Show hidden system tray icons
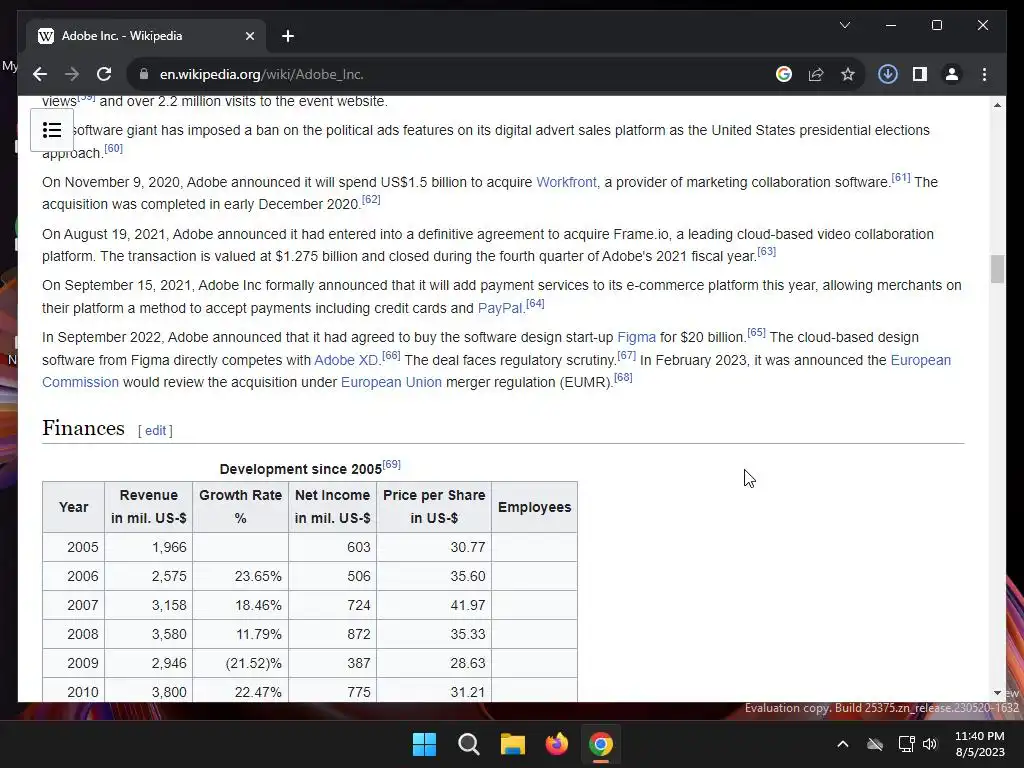This screenshot has width=1024, height=768. (x=843, y=744)
